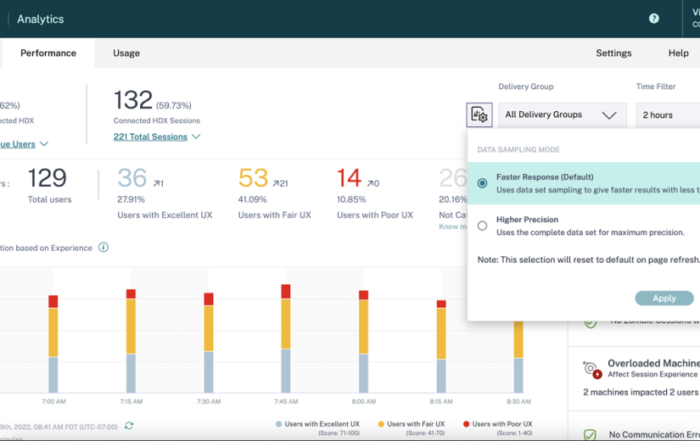The image size is (700, 441).
Task: Click the Overloaded Machines warning icon
Action: point(592,370)
